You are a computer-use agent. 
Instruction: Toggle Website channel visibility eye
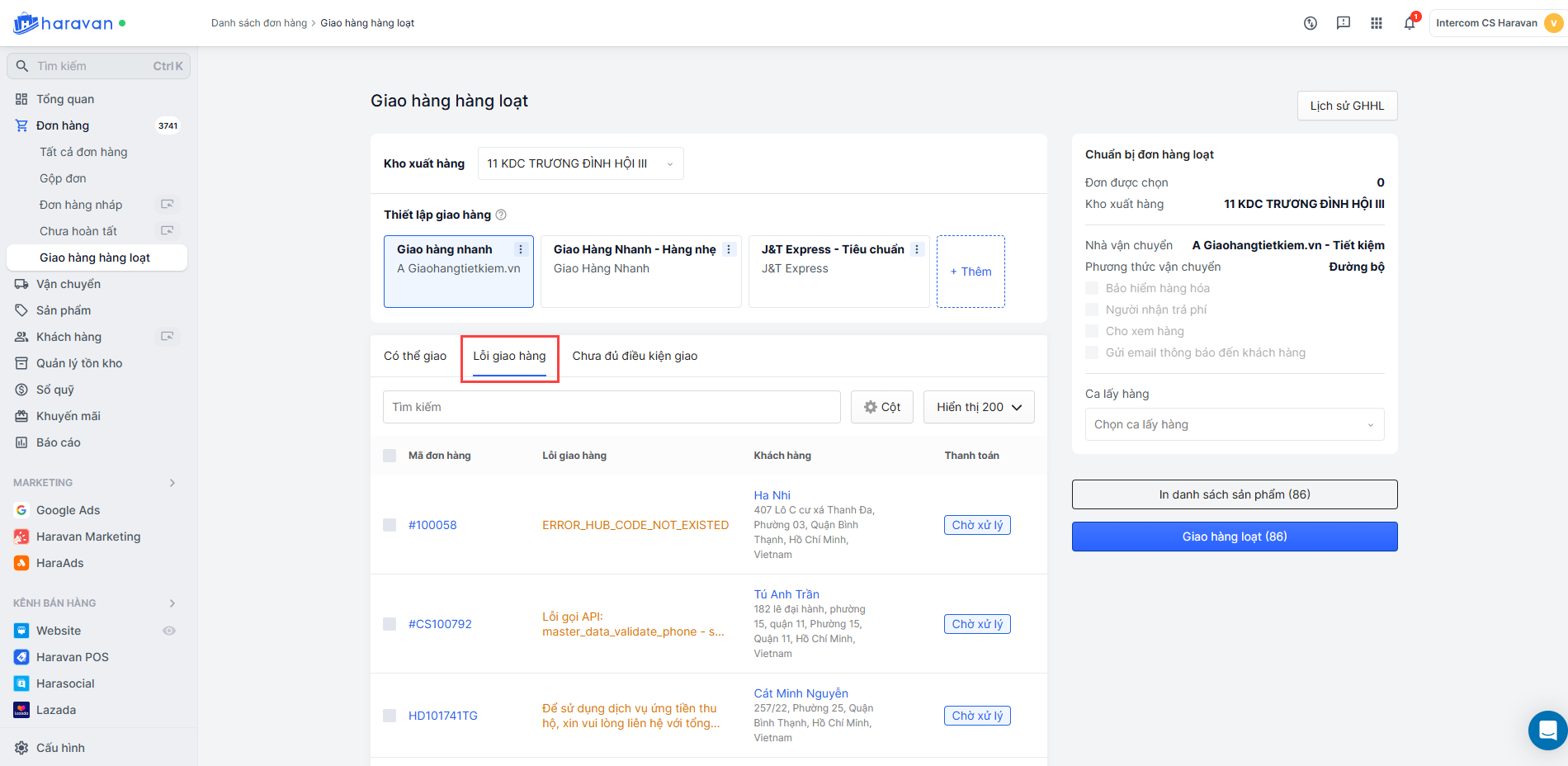[169, 631]
